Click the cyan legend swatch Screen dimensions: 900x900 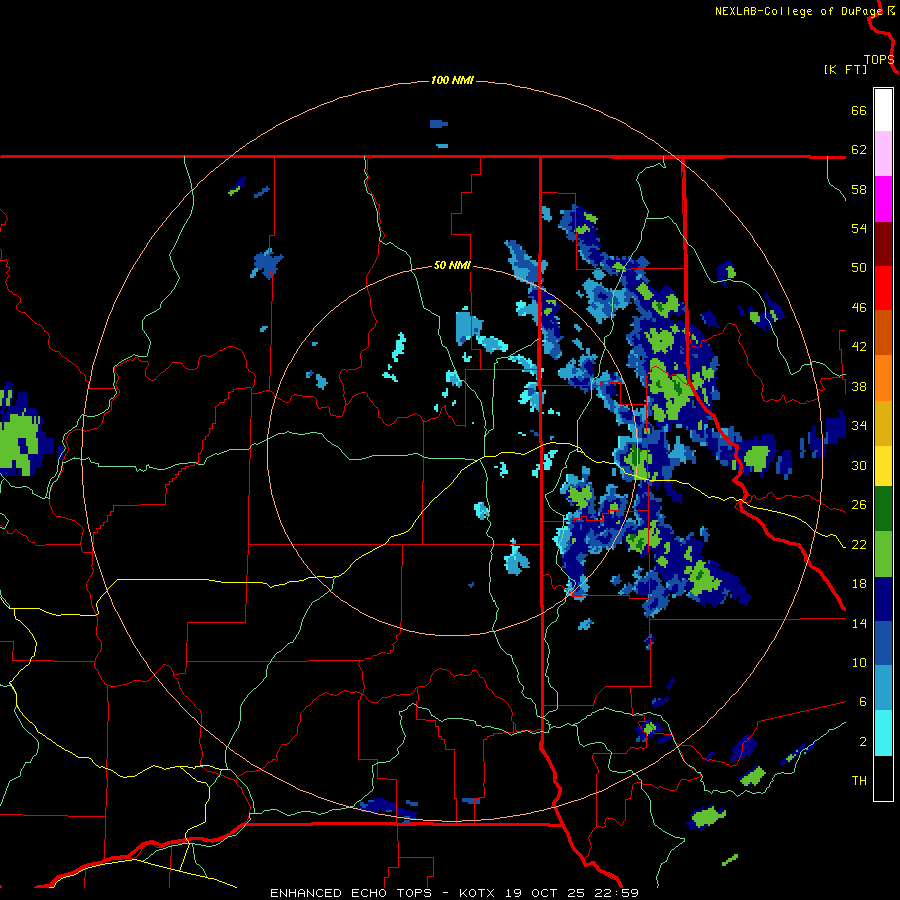(883, 733)
